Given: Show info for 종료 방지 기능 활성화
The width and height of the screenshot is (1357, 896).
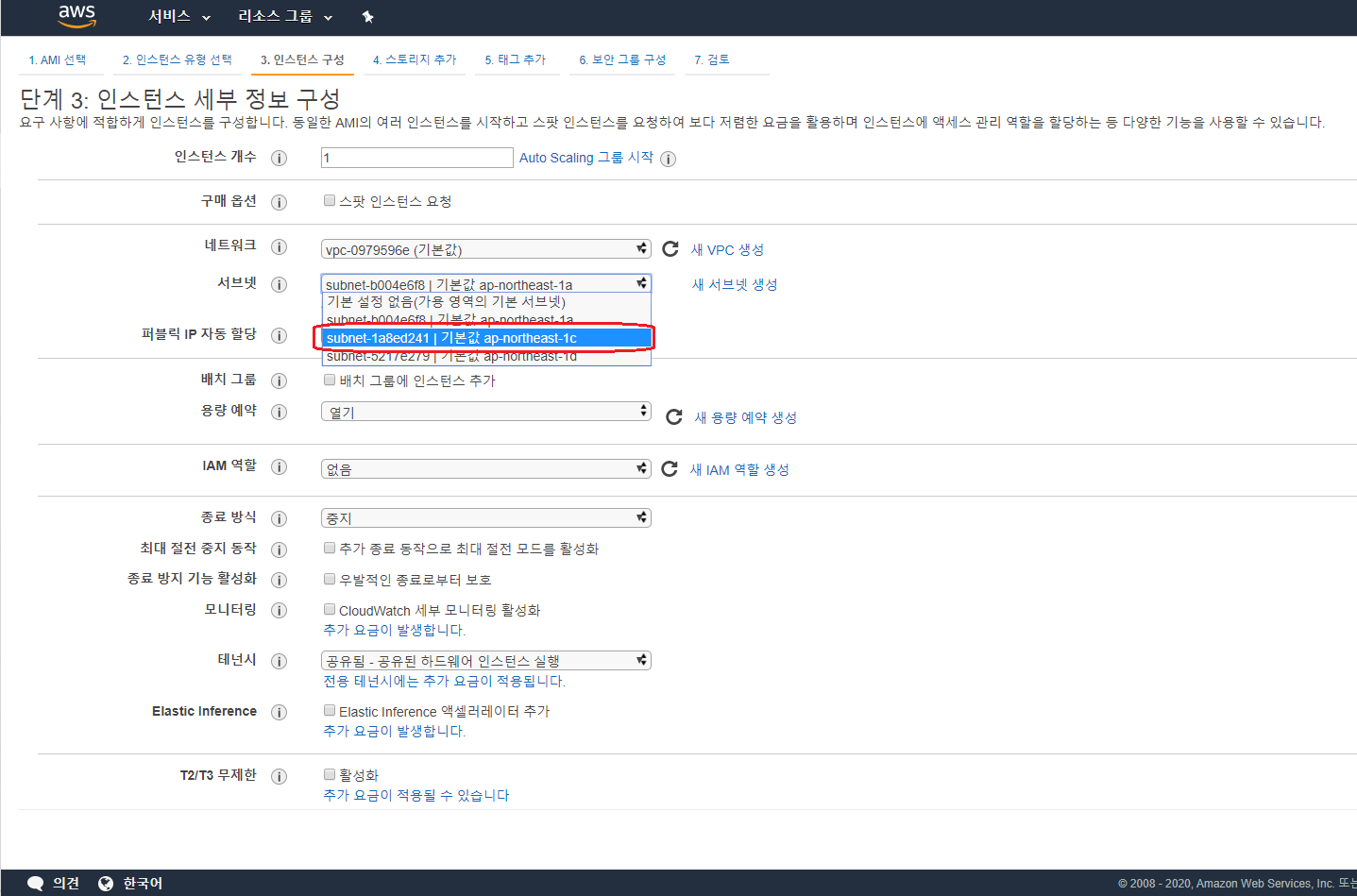Looking at the screenshot, I should tap(280, 580).
